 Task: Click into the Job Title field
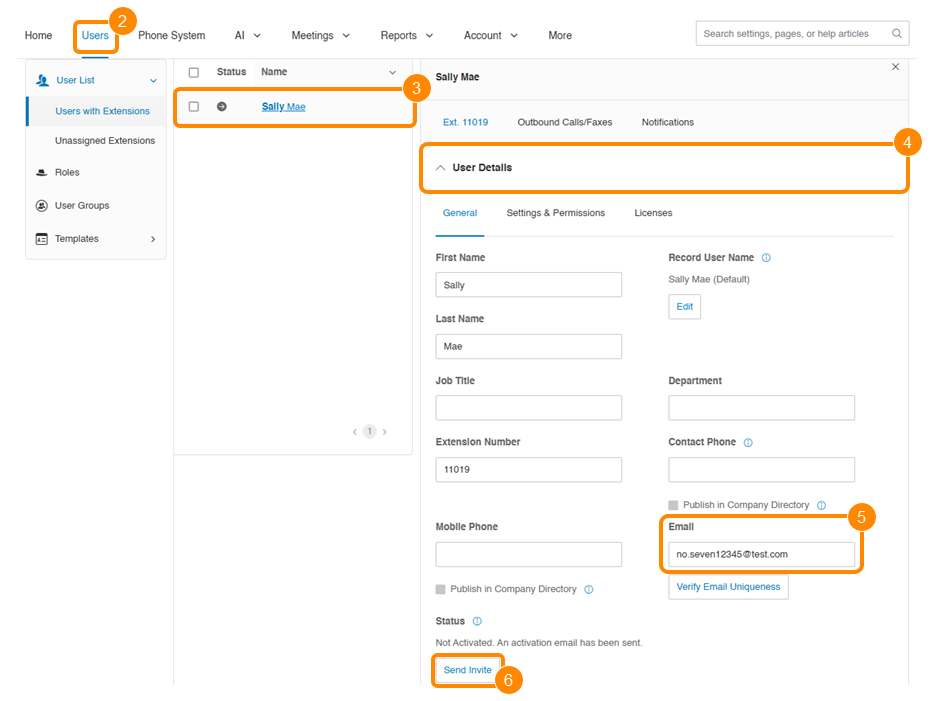(x=528, y=408)
